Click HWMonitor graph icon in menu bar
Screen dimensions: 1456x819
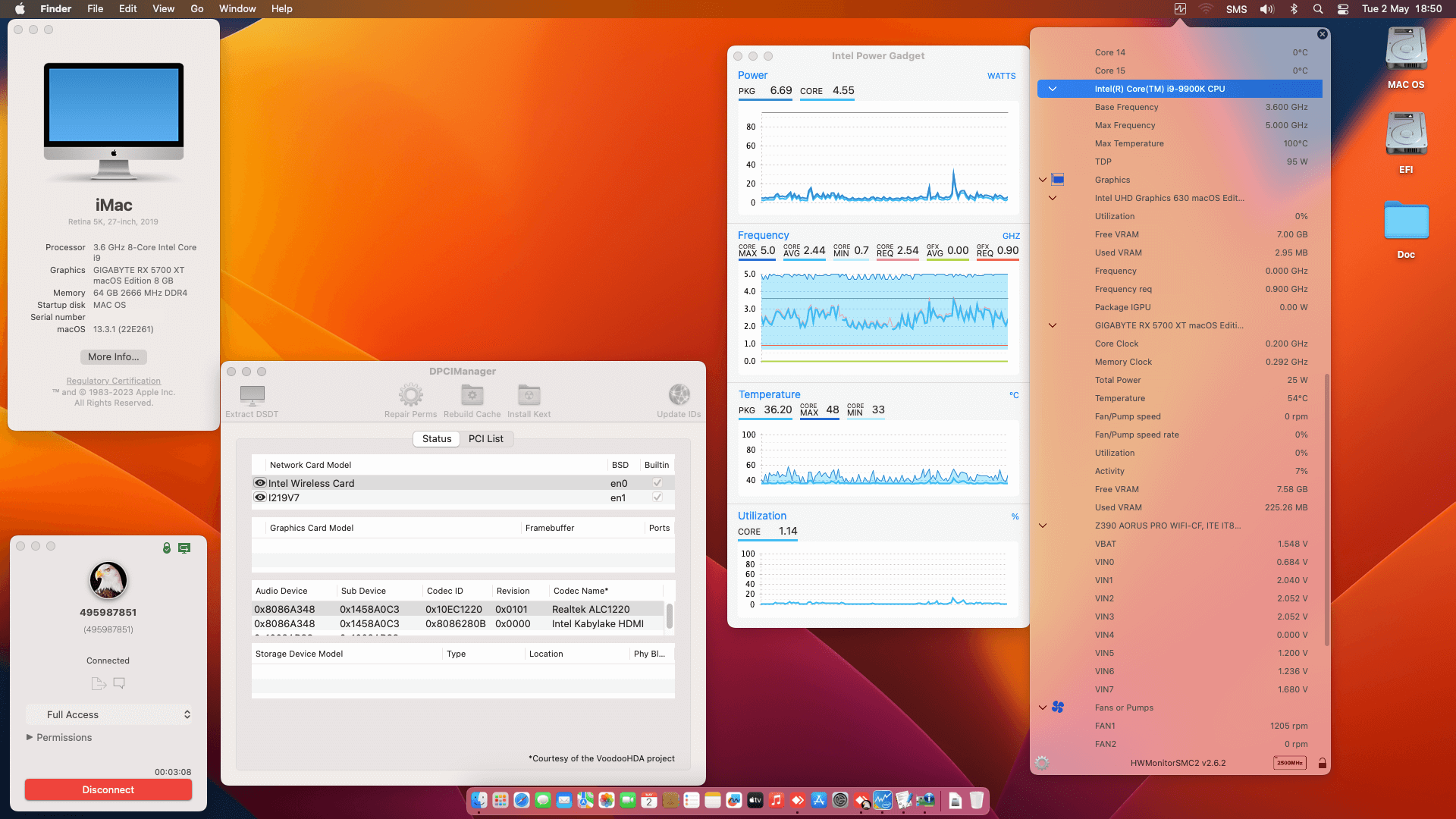[x=1180, y=9]
